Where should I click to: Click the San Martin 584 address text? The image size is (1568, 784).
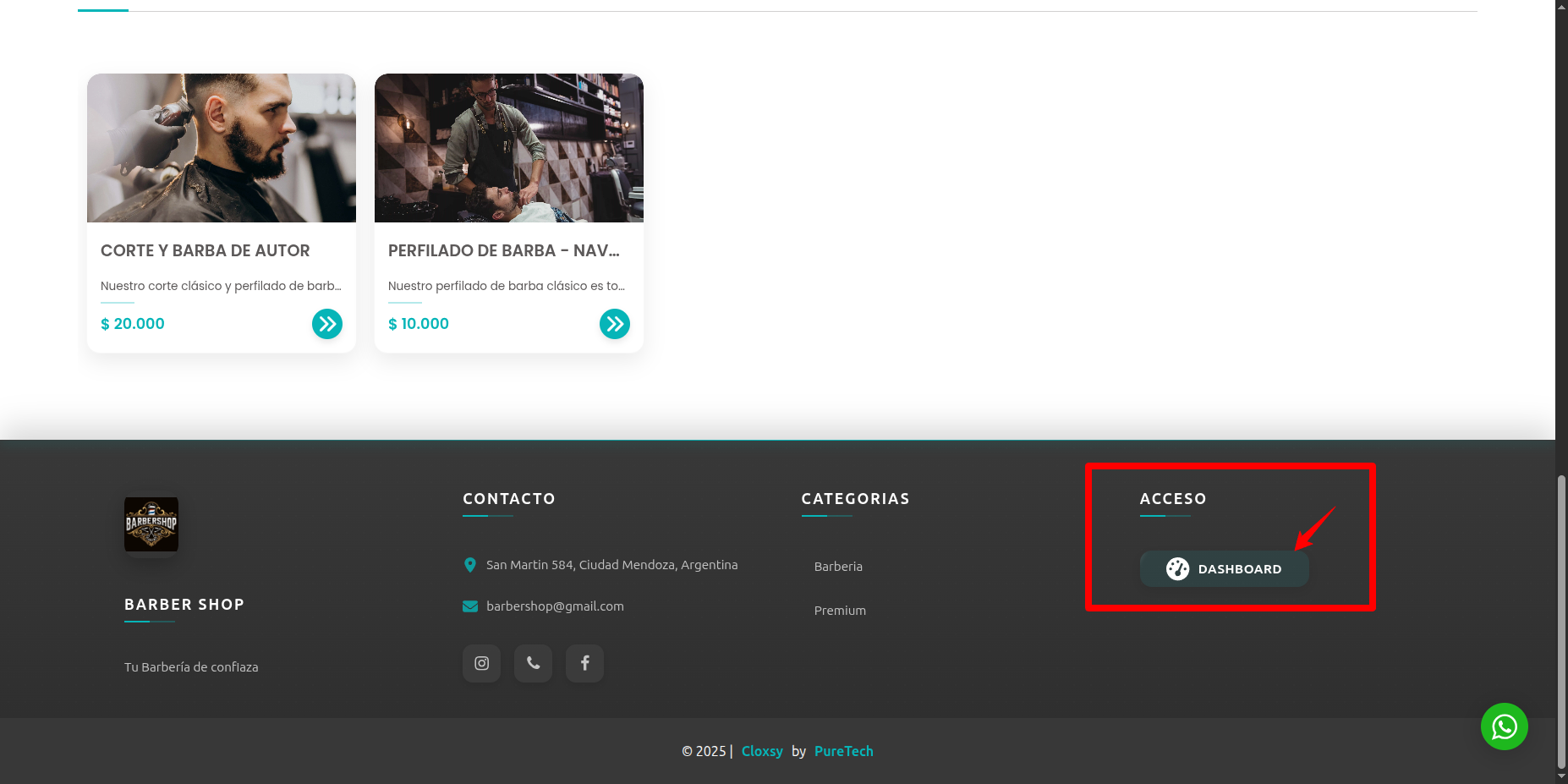(x=611, y=565)
